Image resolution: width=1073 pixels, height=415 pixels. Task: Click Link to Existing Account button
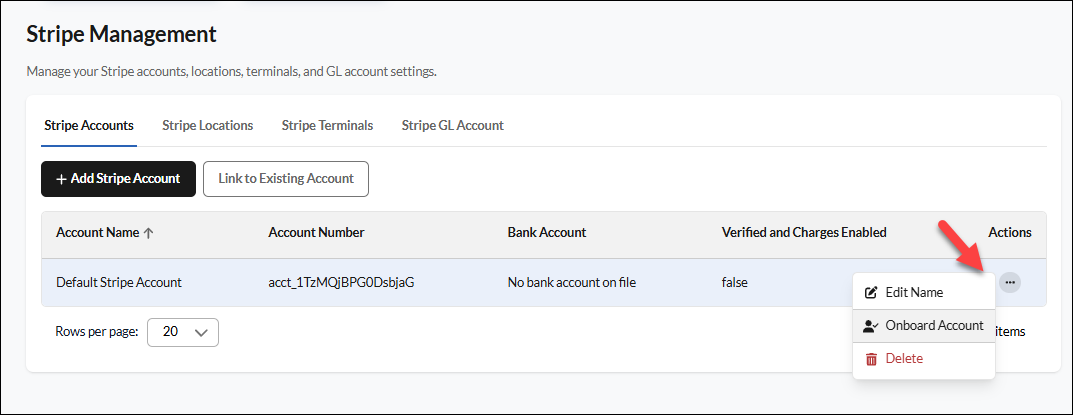pos(286,179)
